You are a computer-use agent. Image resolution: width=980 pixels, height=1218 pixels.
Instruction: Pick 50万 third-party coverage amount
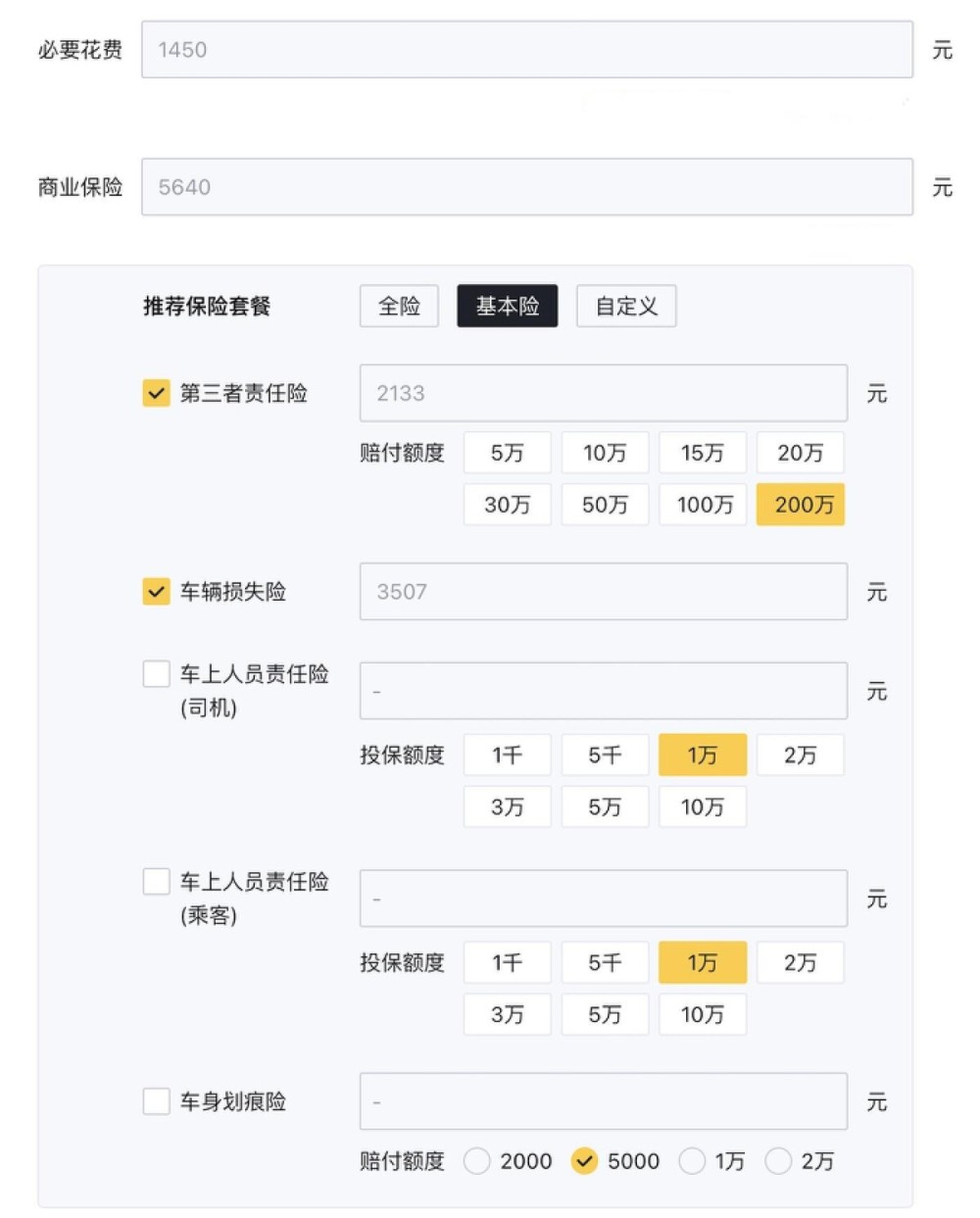(605, 505)
